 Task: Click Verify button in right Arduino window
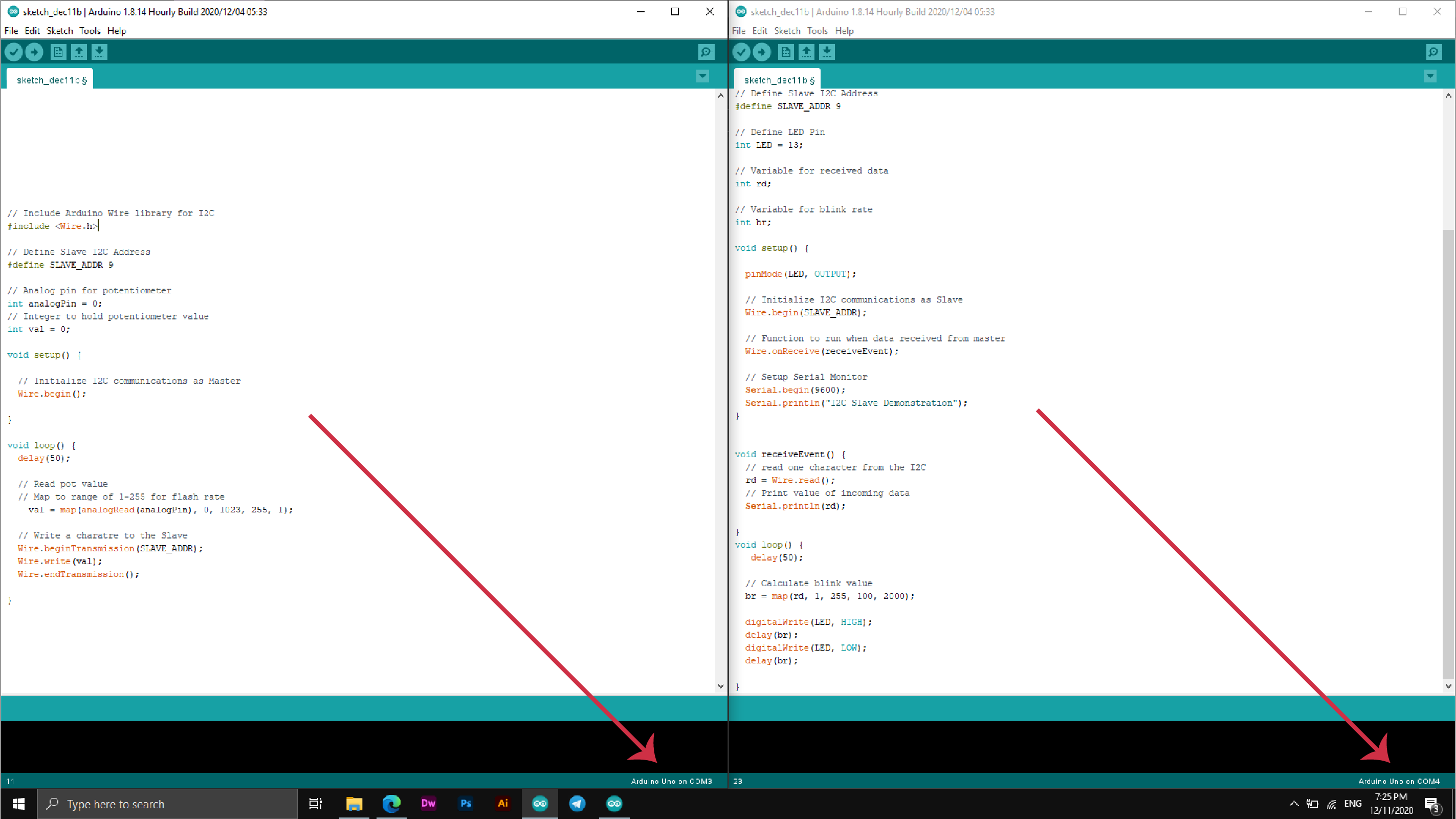(741, 52)
